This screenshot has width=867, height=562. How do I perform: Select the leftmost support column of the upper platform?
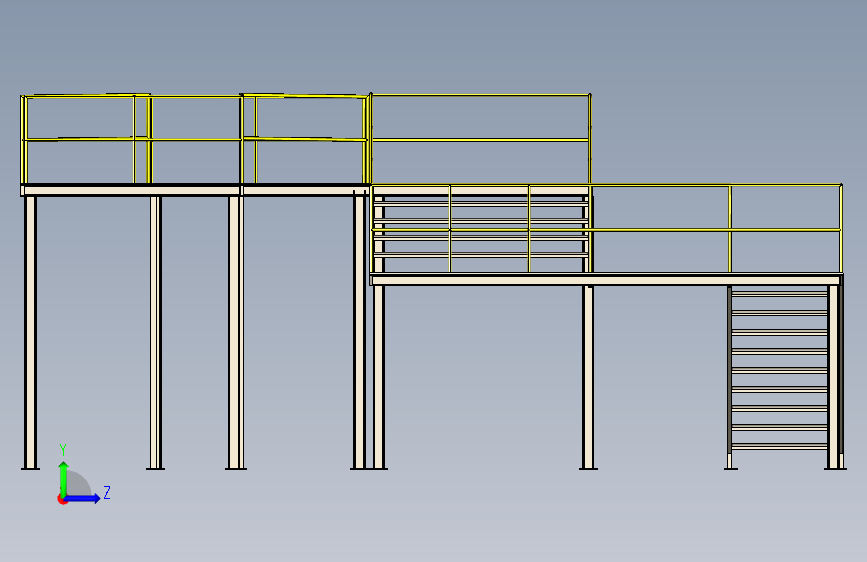(30, 332)
